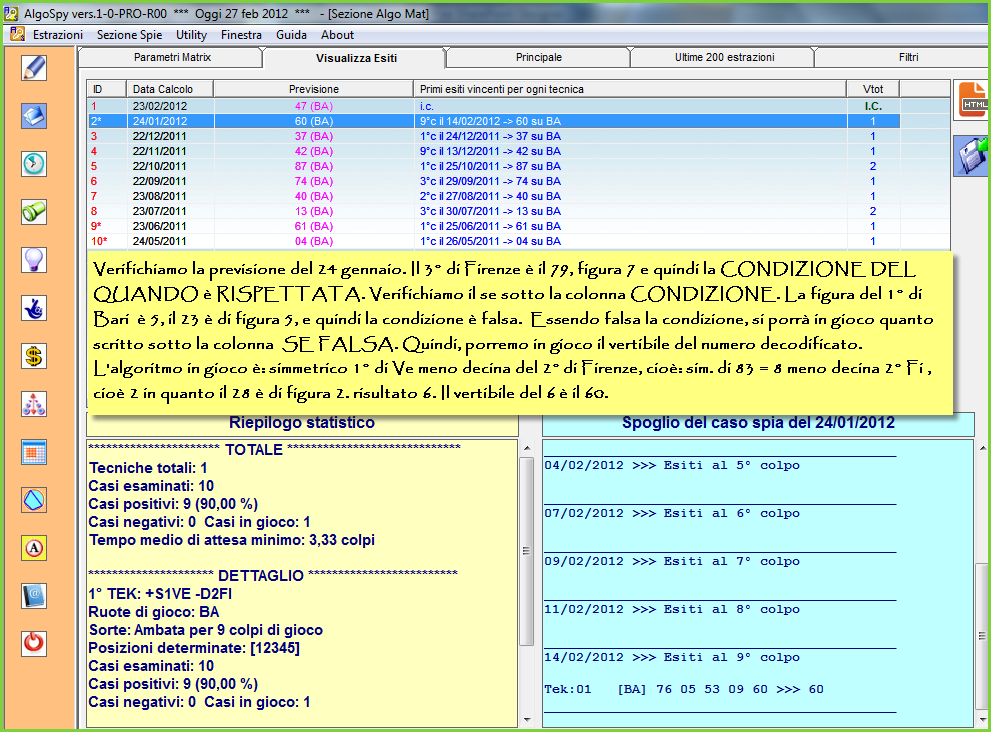Select the pencil edit tool in sidebar
Viewport: 991px width, 732px height.
click(x=34, y=68)
